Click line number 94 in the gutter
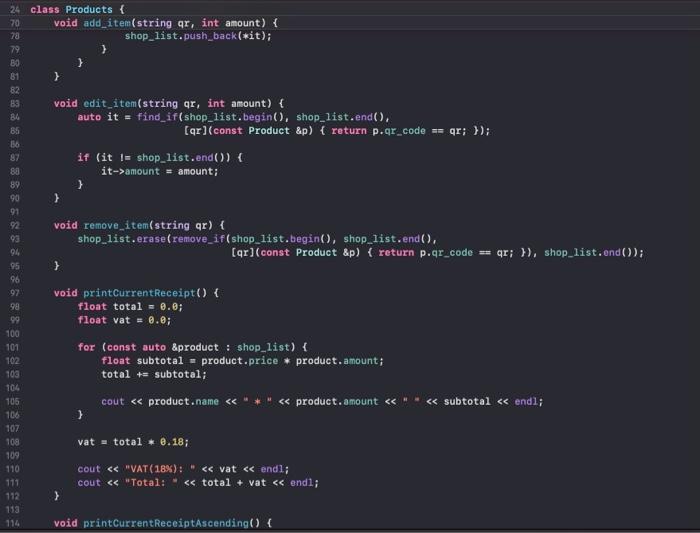Screen dimensions: 700x533 (x=15, y=253)
